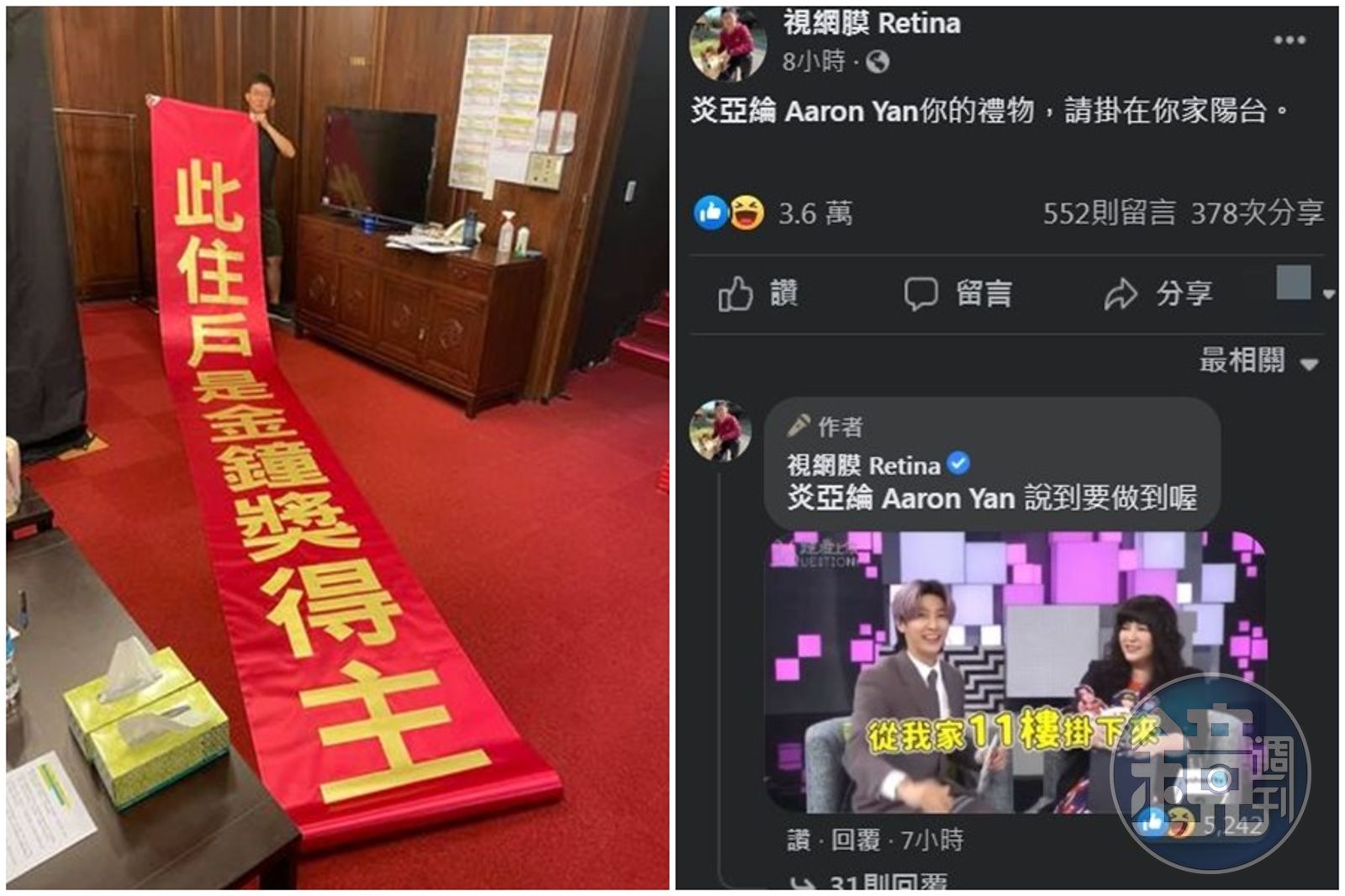This screenshot has width=1345, height=896.
Task: Open the red banner photo
Action: [x=338, y=448]
